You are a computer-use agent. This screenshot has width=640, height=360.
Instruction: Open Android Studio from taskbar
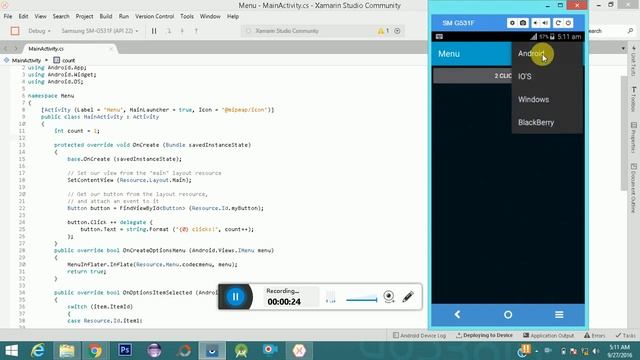(241, 351)
